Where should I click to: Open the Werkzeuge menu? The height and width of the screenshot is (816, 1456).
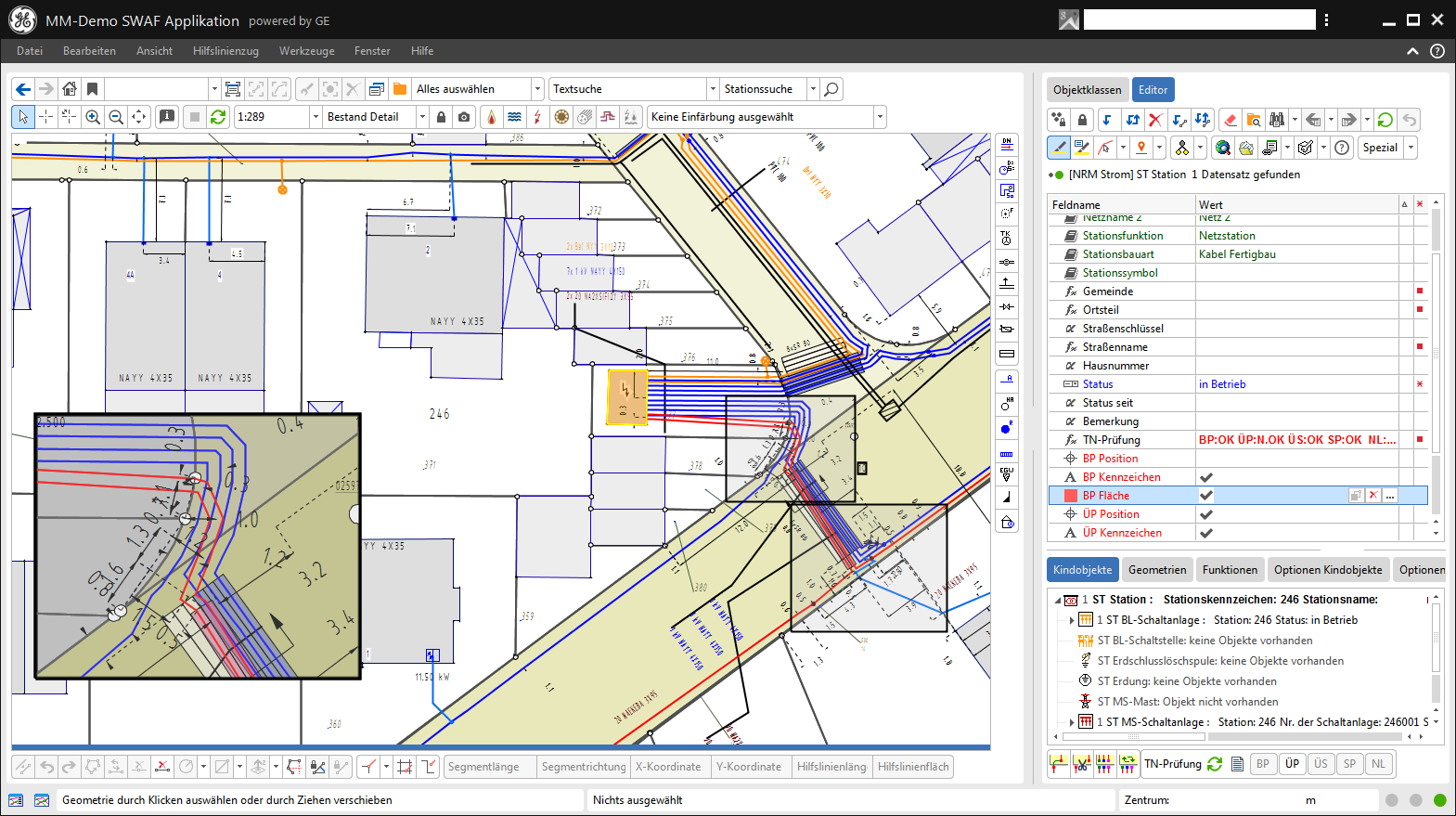tap(306, 51)
